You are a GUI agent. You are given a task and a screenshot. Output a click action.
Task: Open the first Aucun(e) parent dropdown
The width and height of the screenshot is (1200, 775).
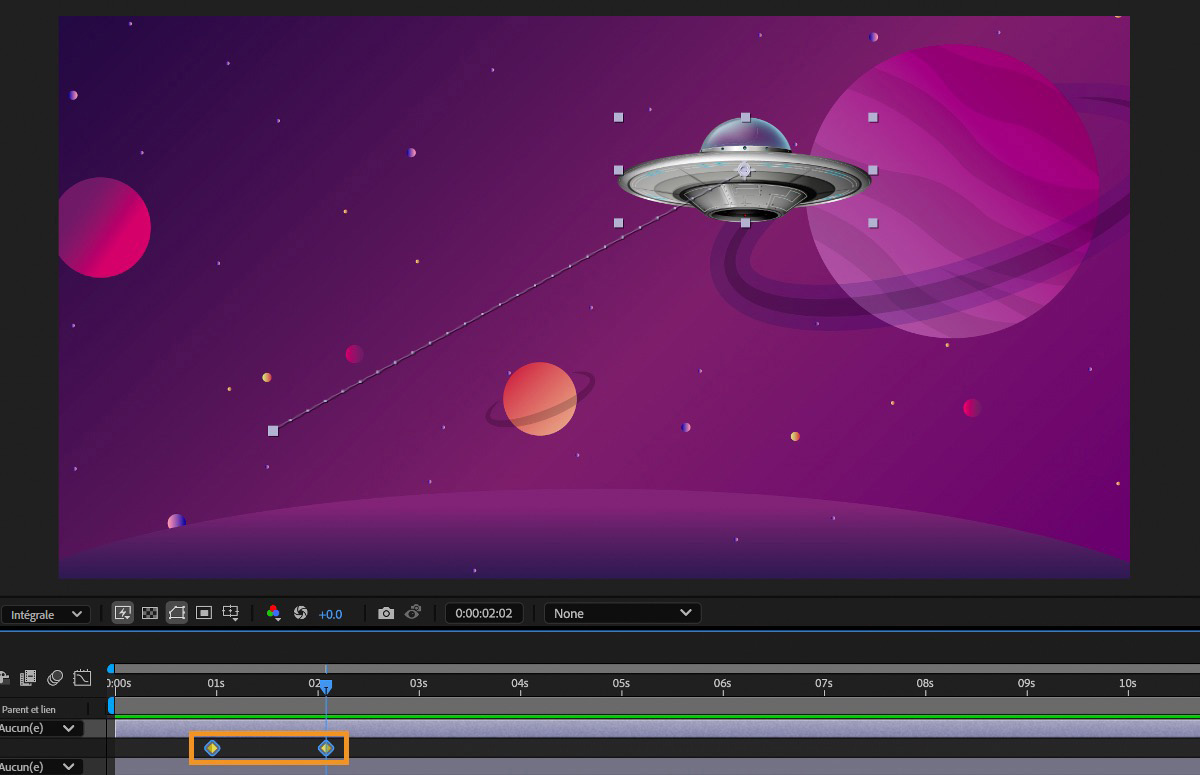[x=40, y=728]
